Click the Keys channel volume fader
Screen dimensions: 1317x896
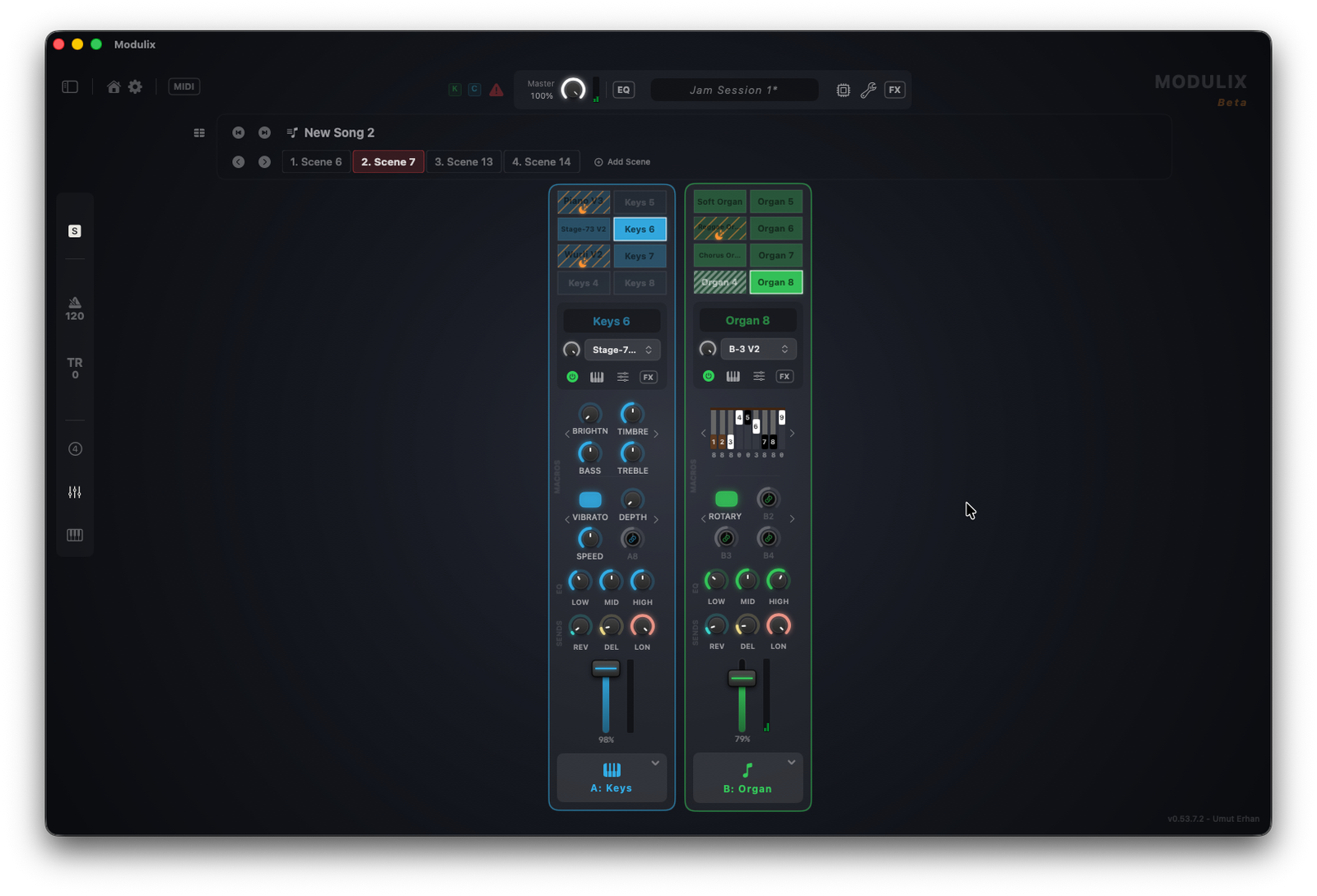click(x=606, y=668)
